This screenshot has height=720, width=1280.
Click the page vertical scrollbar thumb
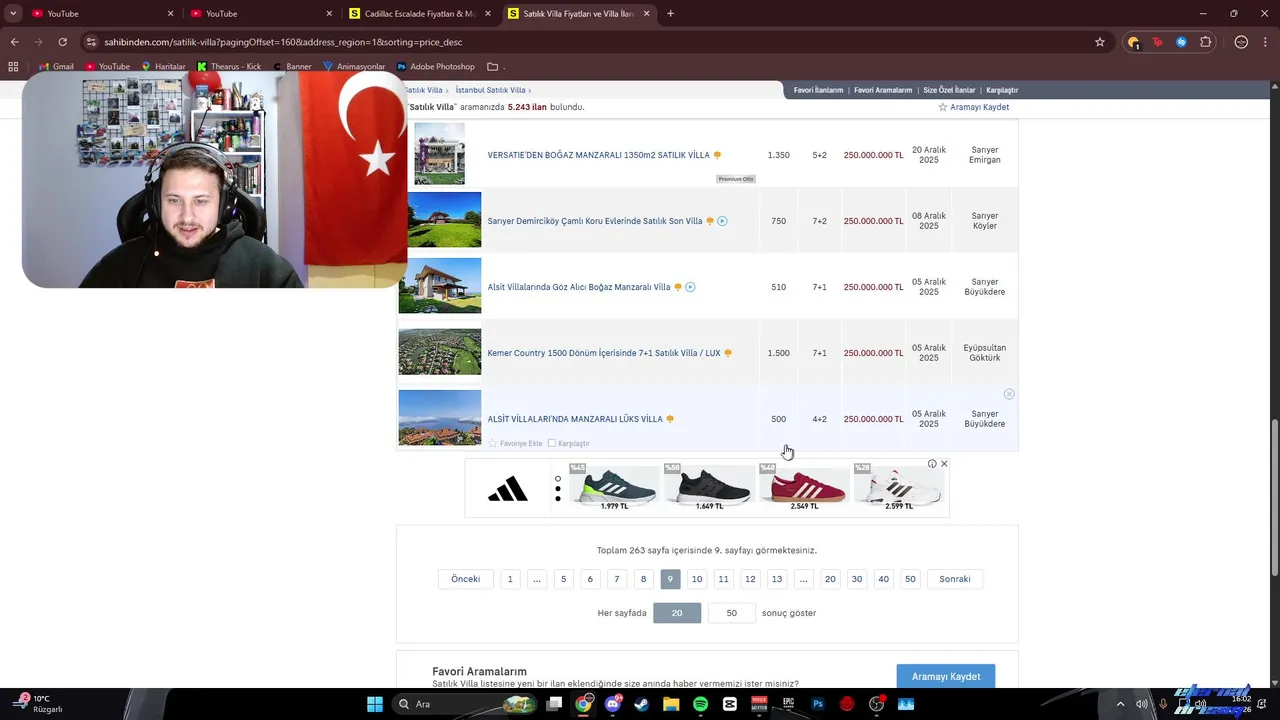coord(1274,498)
